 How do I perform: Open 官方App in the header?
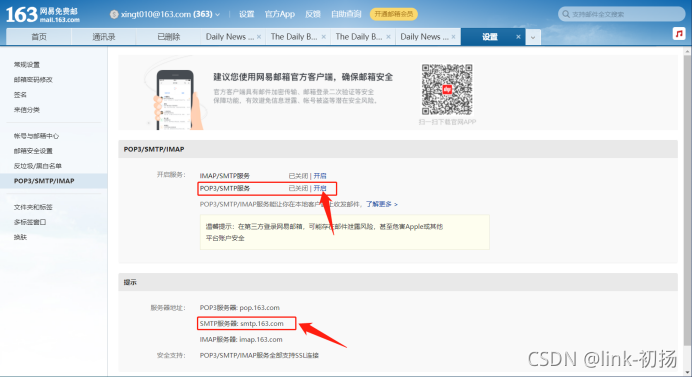279,14
